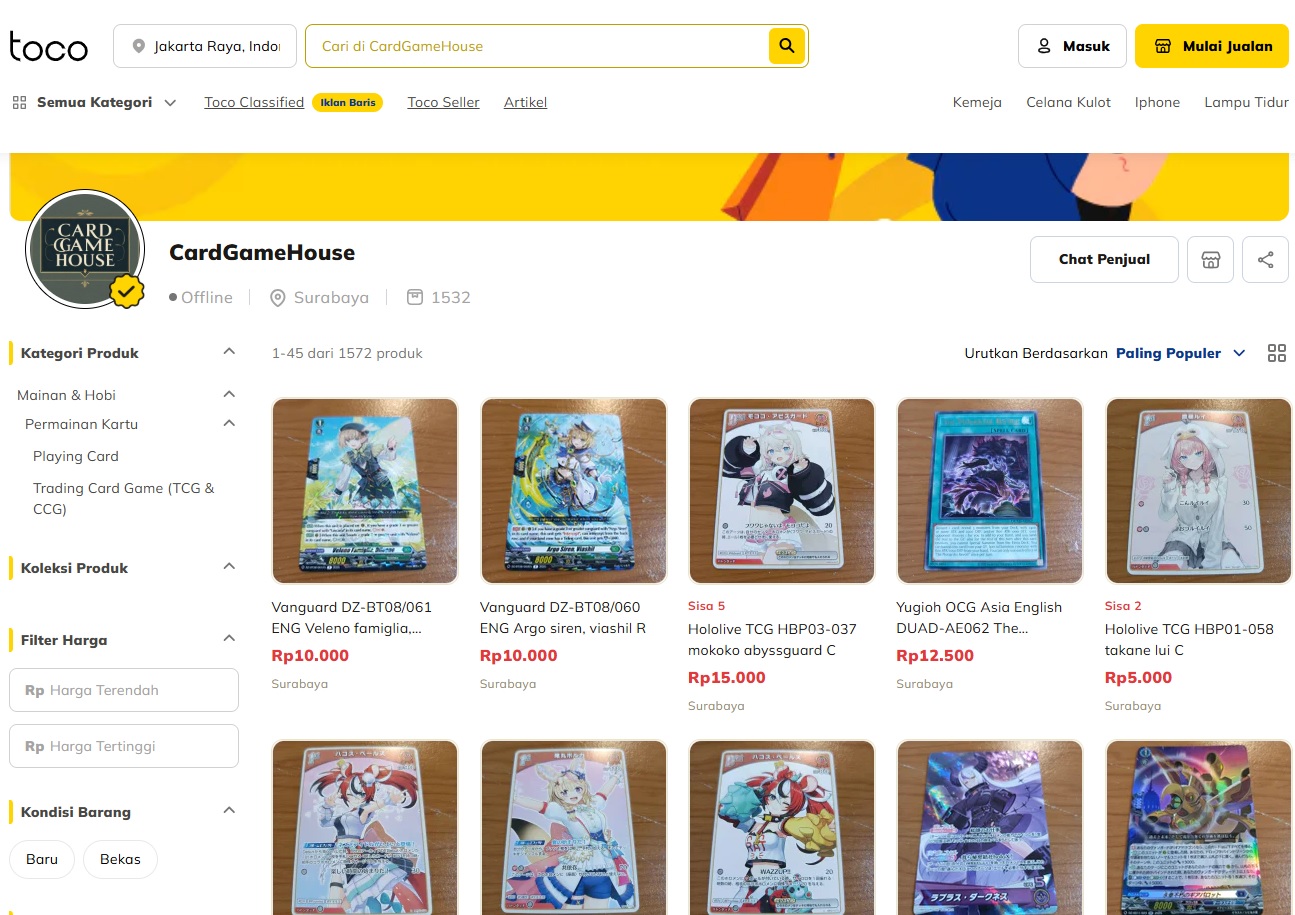Go to the Artikel menu item

pos(525,102)
